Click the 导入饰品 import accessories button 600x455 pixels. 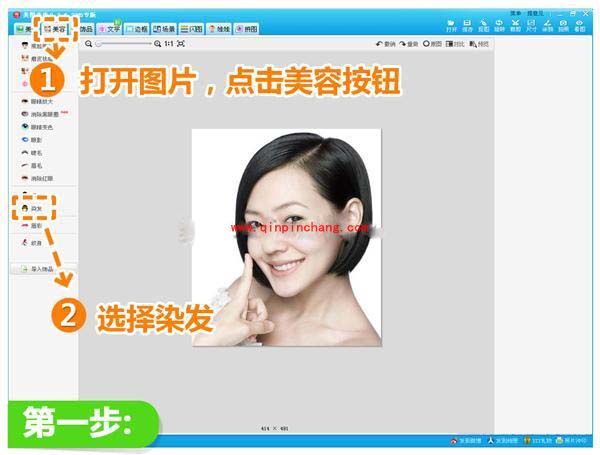click(x=43, y=269)
